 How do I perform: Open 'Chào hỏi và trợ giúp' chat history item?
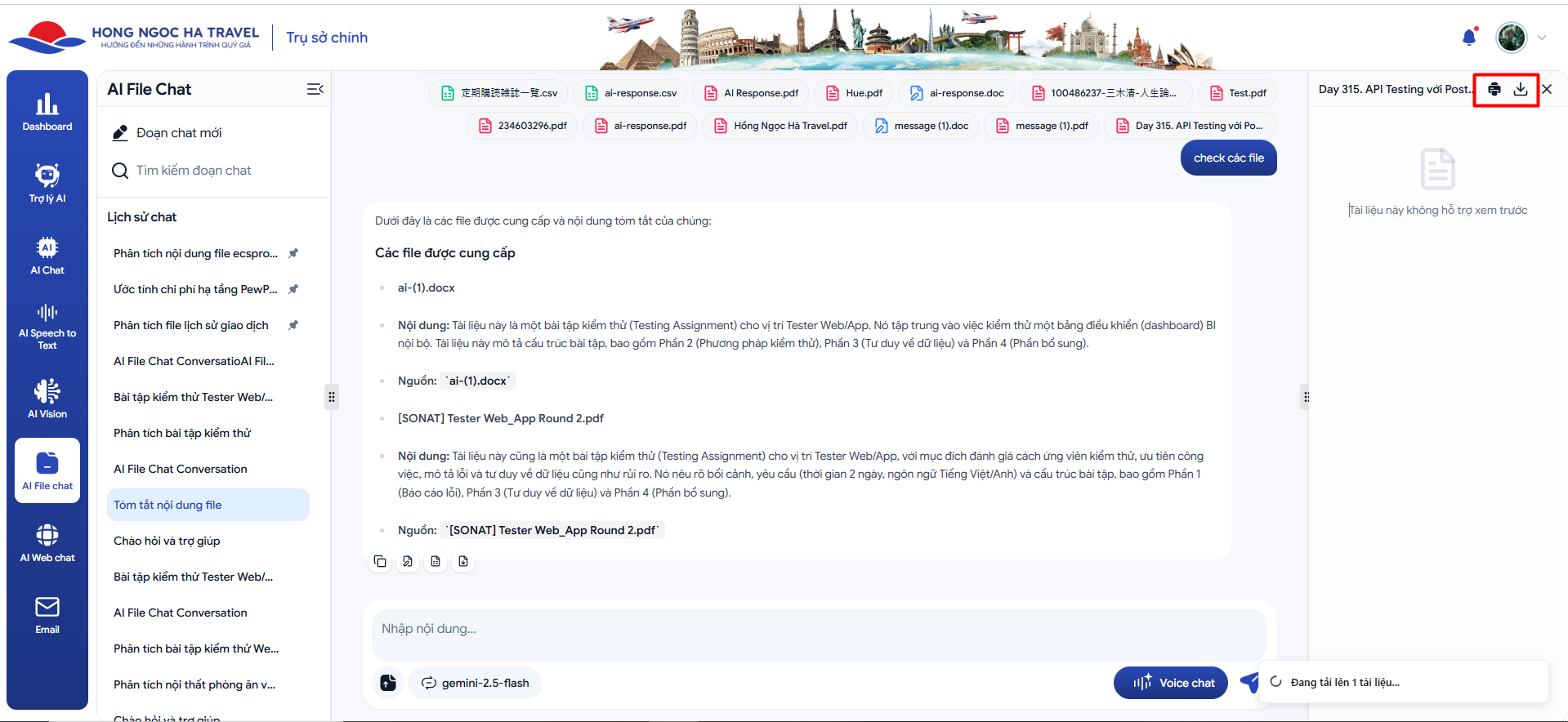tap(167, 541)
